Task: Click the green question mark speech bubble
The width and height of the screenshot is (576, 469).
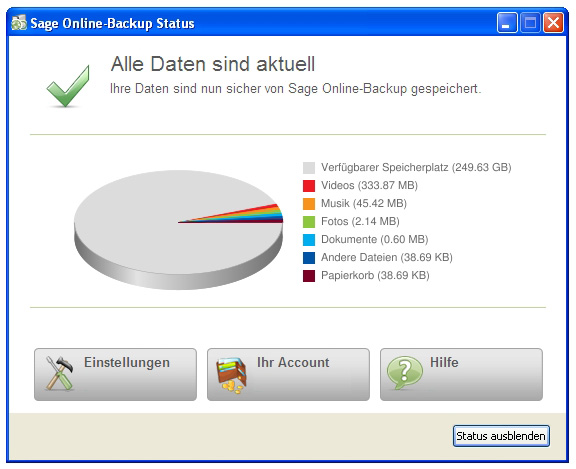Action: pyautogui.click(x=404, y=372)
